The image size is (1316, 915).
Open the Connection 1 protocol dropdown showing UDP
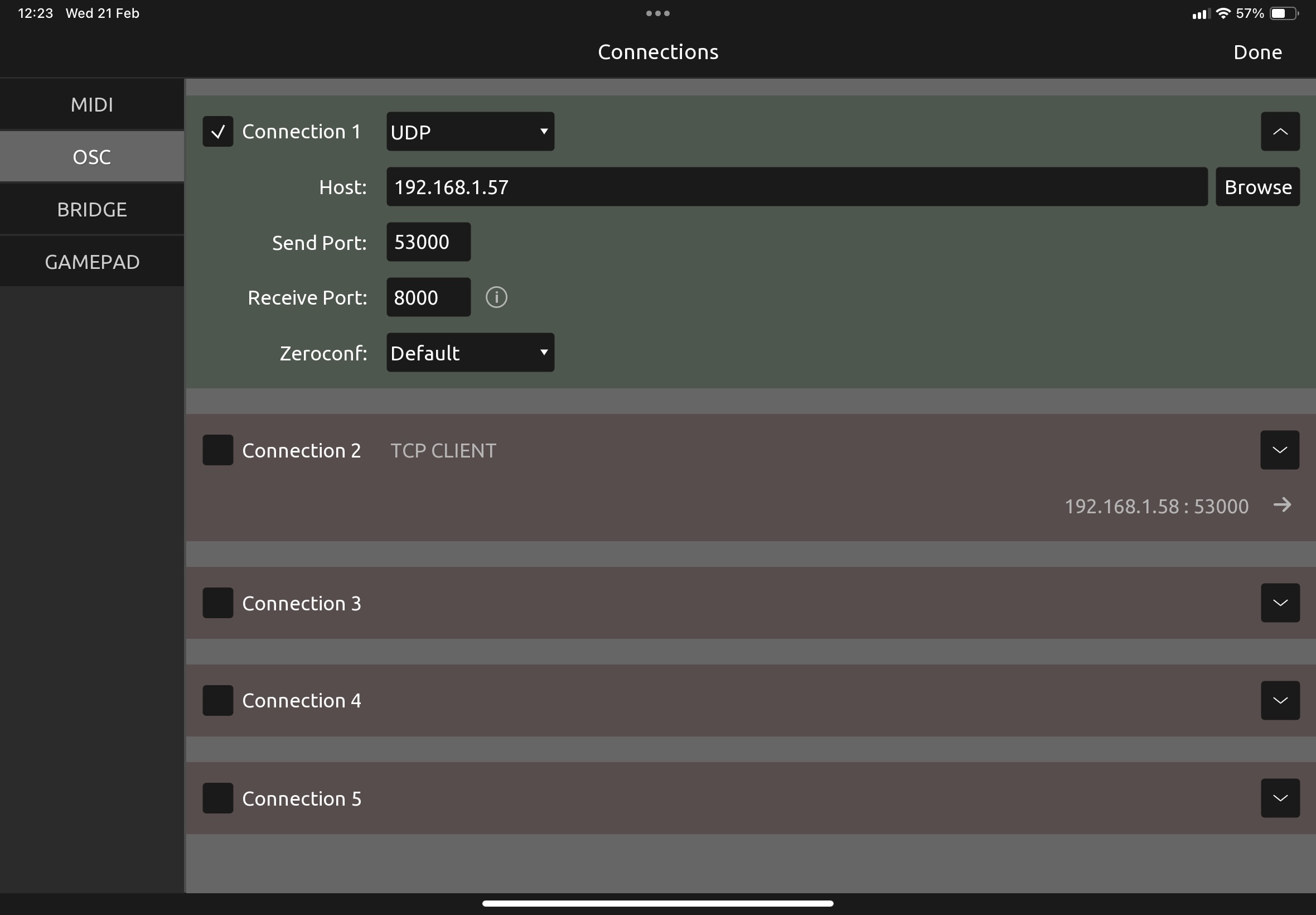pyautogui.click(x=469, y=131)
